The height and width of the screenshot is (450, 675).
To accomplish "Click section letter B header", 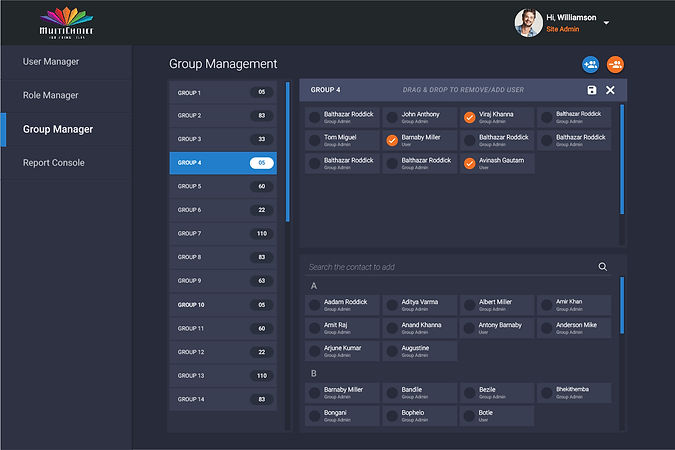I will [314, 373].
